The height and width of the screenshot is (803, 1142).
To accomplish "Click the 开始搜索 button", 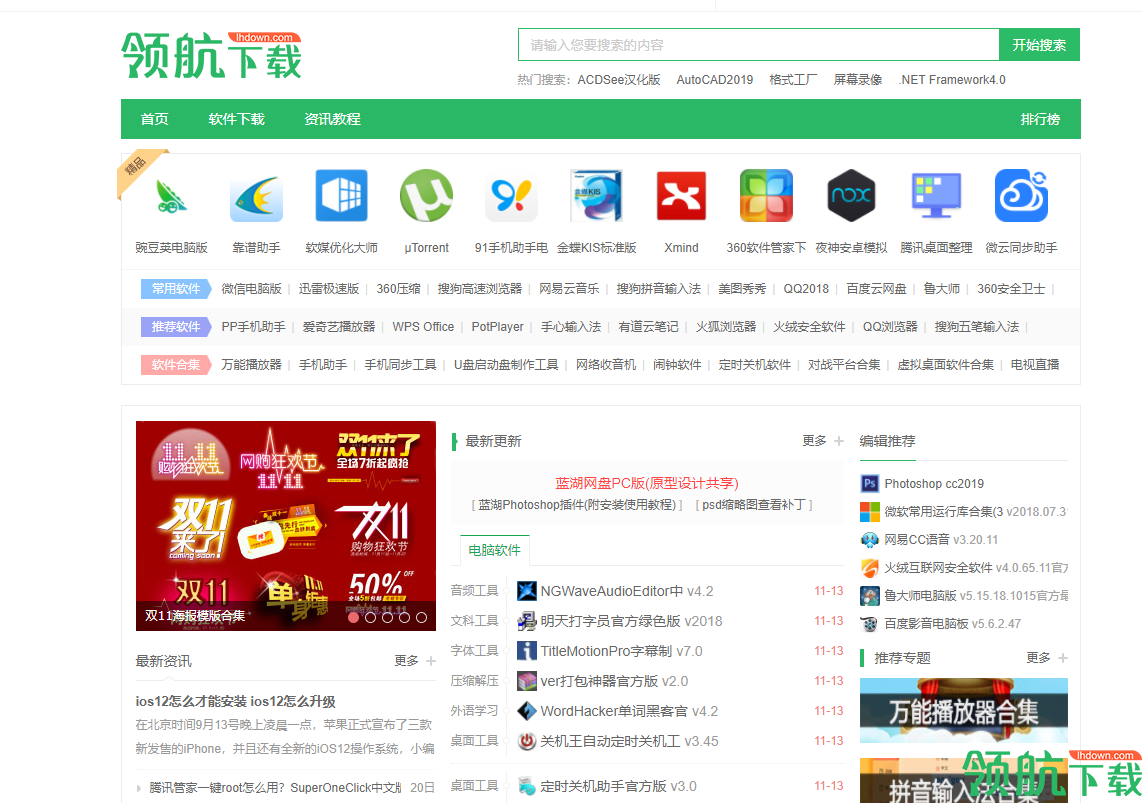I will [x=1039, y=44].
